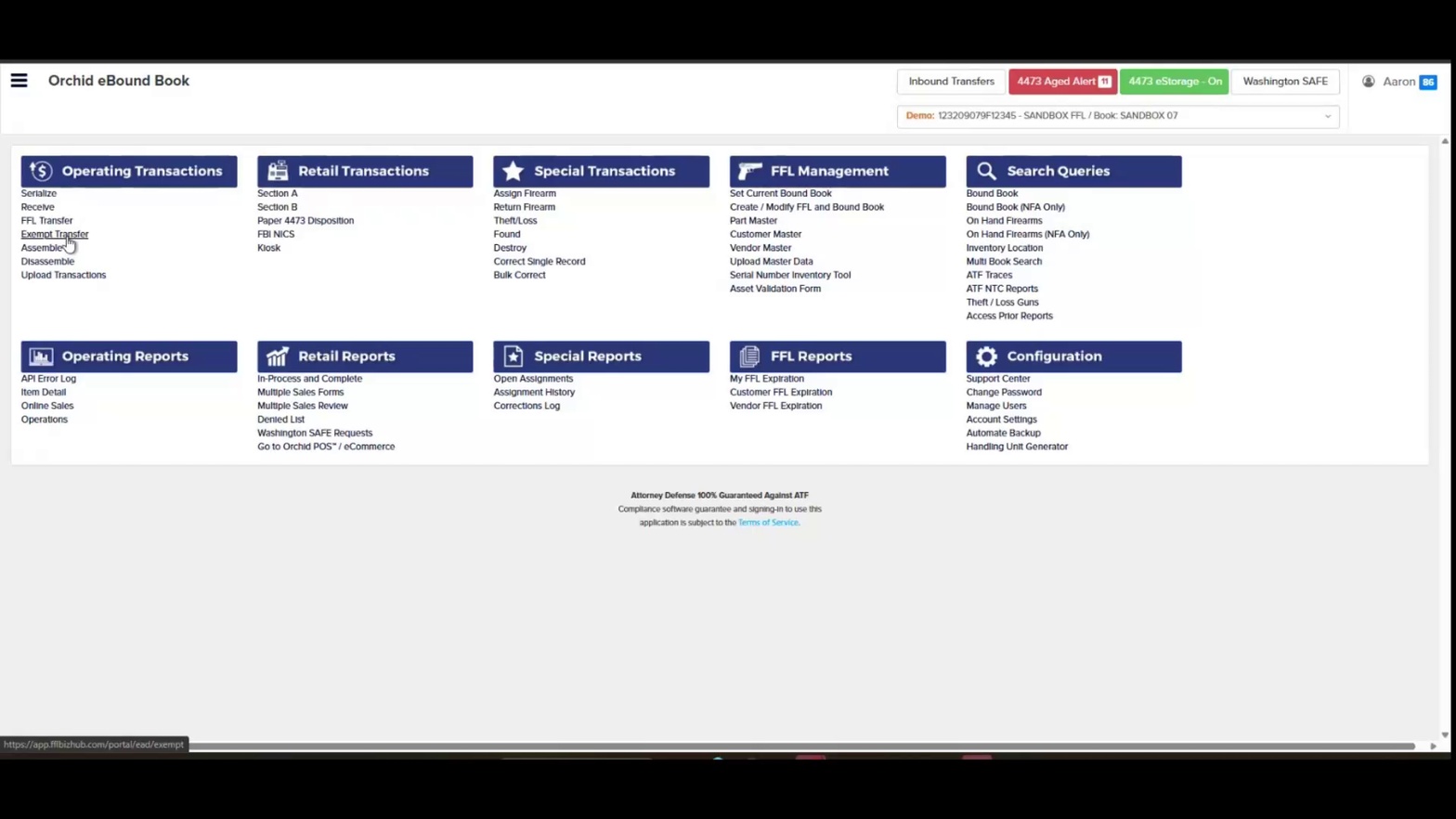Click the Special Transactions star icon
The image size is (1456, 819).
pyautogui.click(x=513, y=171)
